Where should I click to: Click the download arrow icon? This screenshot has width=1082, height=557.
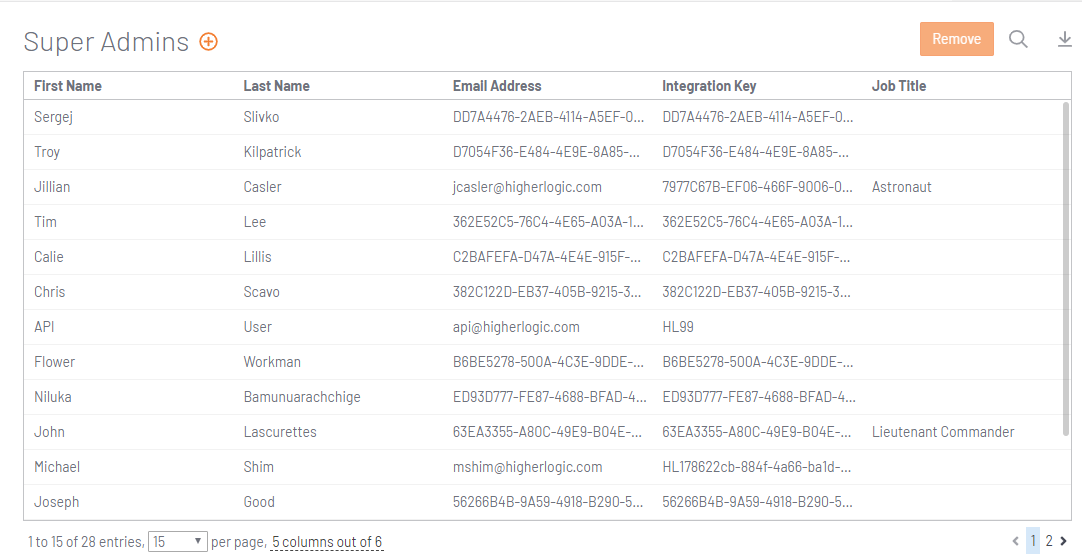[x=1065, y=39]
